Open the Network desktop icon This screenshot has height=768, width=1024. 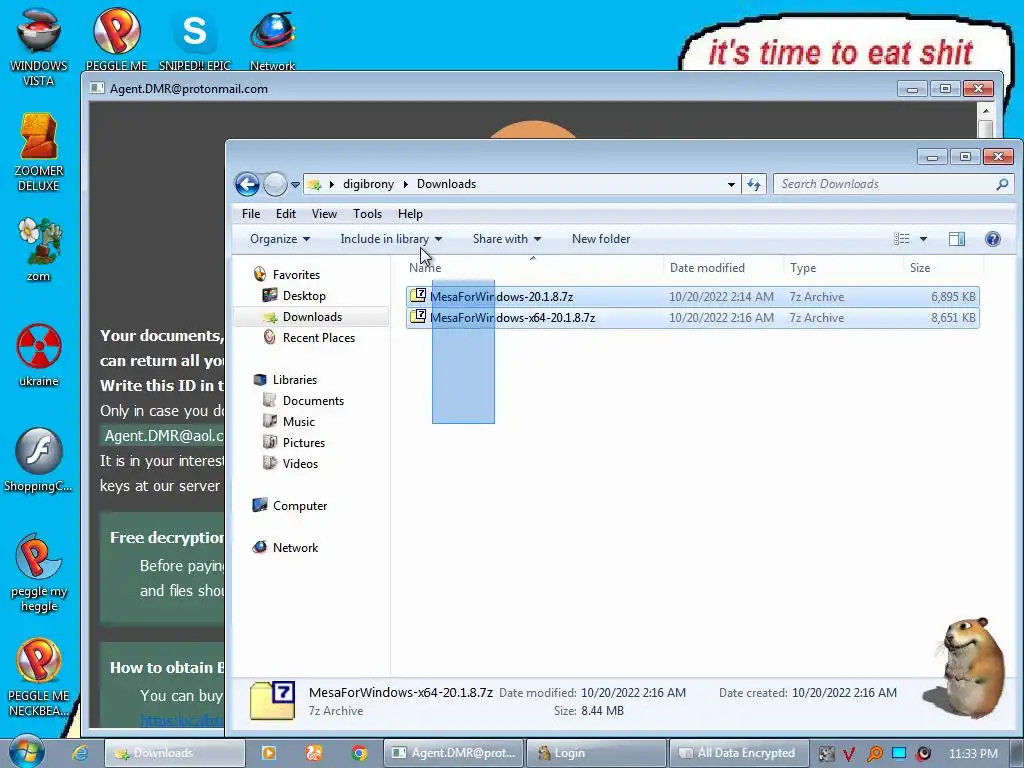[272, 39]
